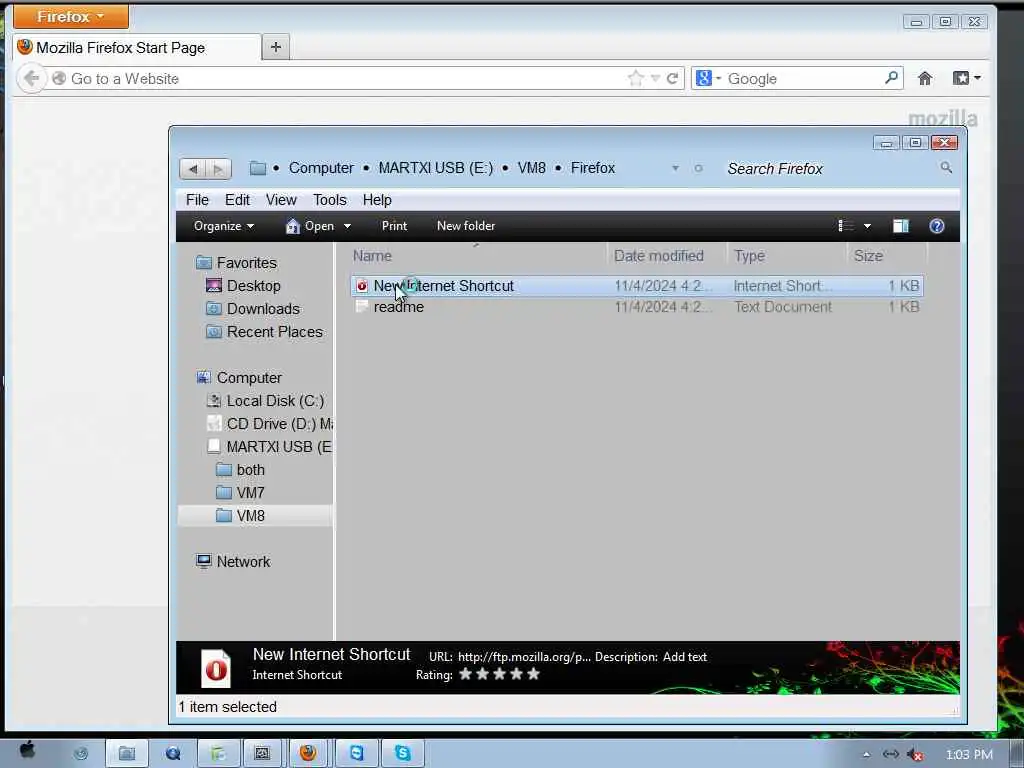Viewport: 1024px width, 768px height.
Task: Open Local Disk (C:) in navigation pane
Action: (265, 401)
